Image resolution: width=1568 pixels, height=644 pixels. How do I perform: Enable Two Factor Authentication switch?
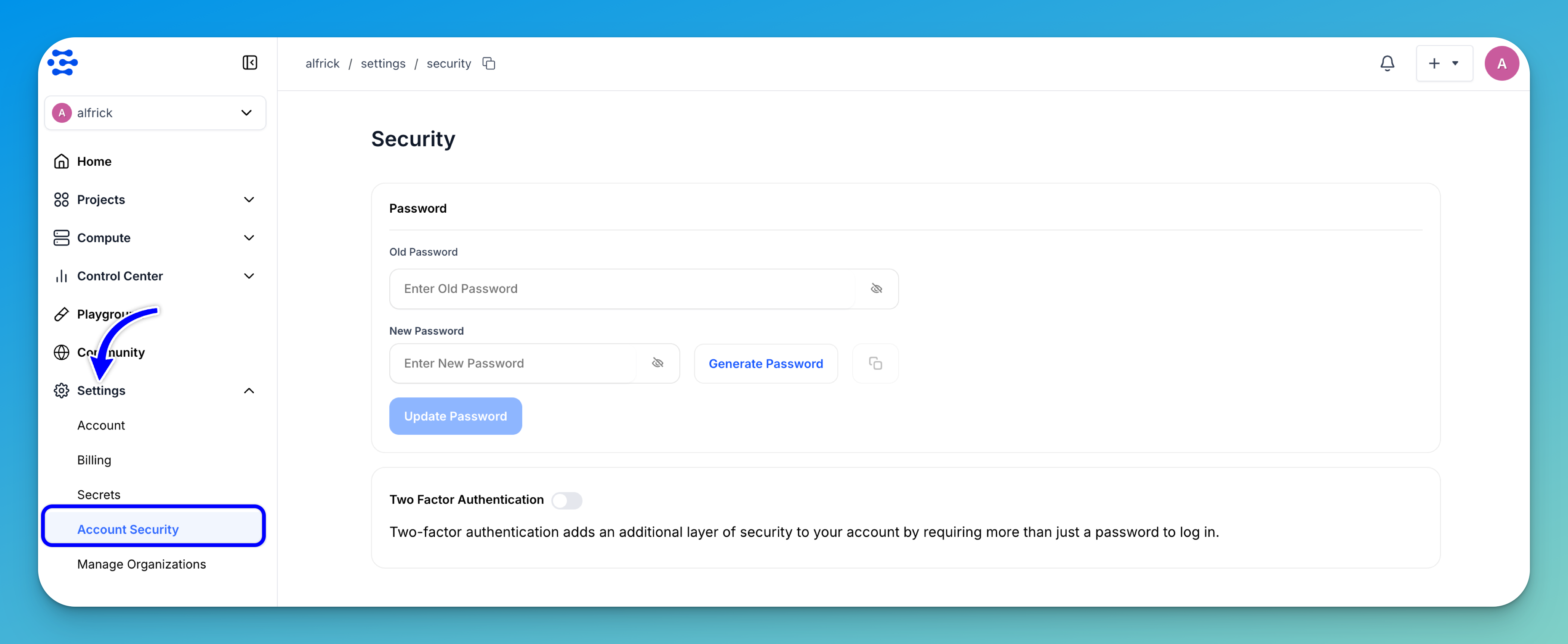click(566, 500)
